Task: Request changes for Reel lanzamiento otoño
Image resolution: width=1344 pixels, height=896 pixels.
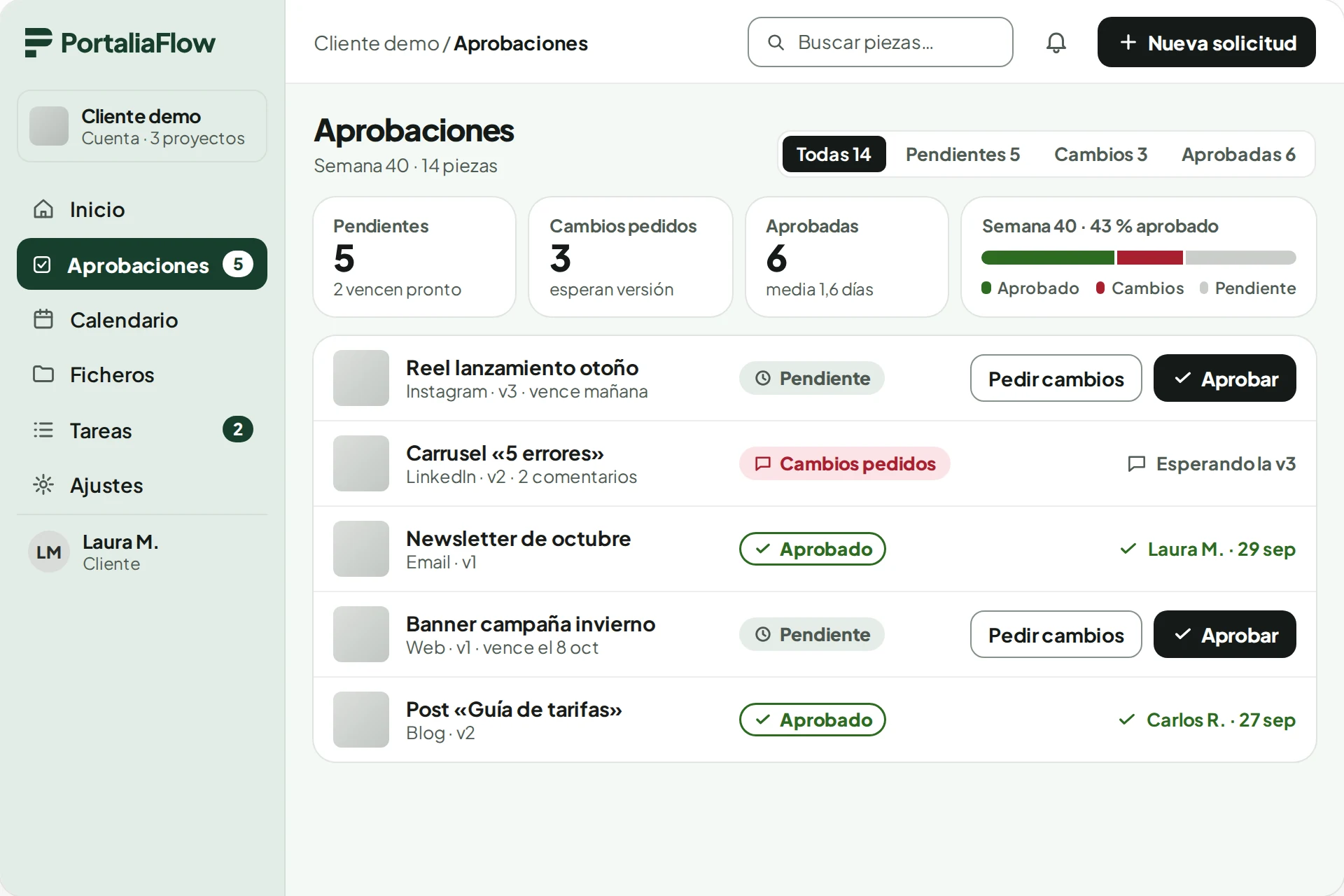Action: click(x=1056, y=378)
